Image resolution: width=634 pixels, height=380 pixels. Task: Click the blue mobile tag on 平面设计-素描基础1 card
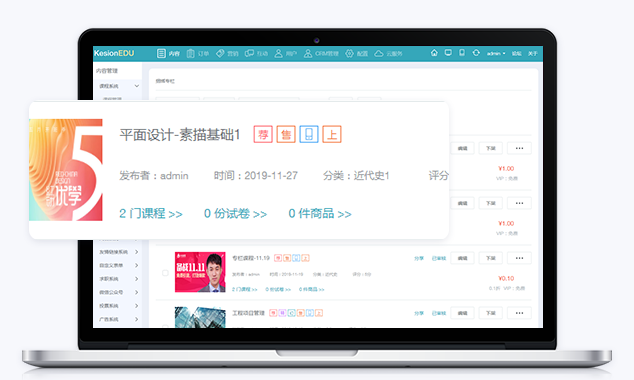tap(309, 134)
